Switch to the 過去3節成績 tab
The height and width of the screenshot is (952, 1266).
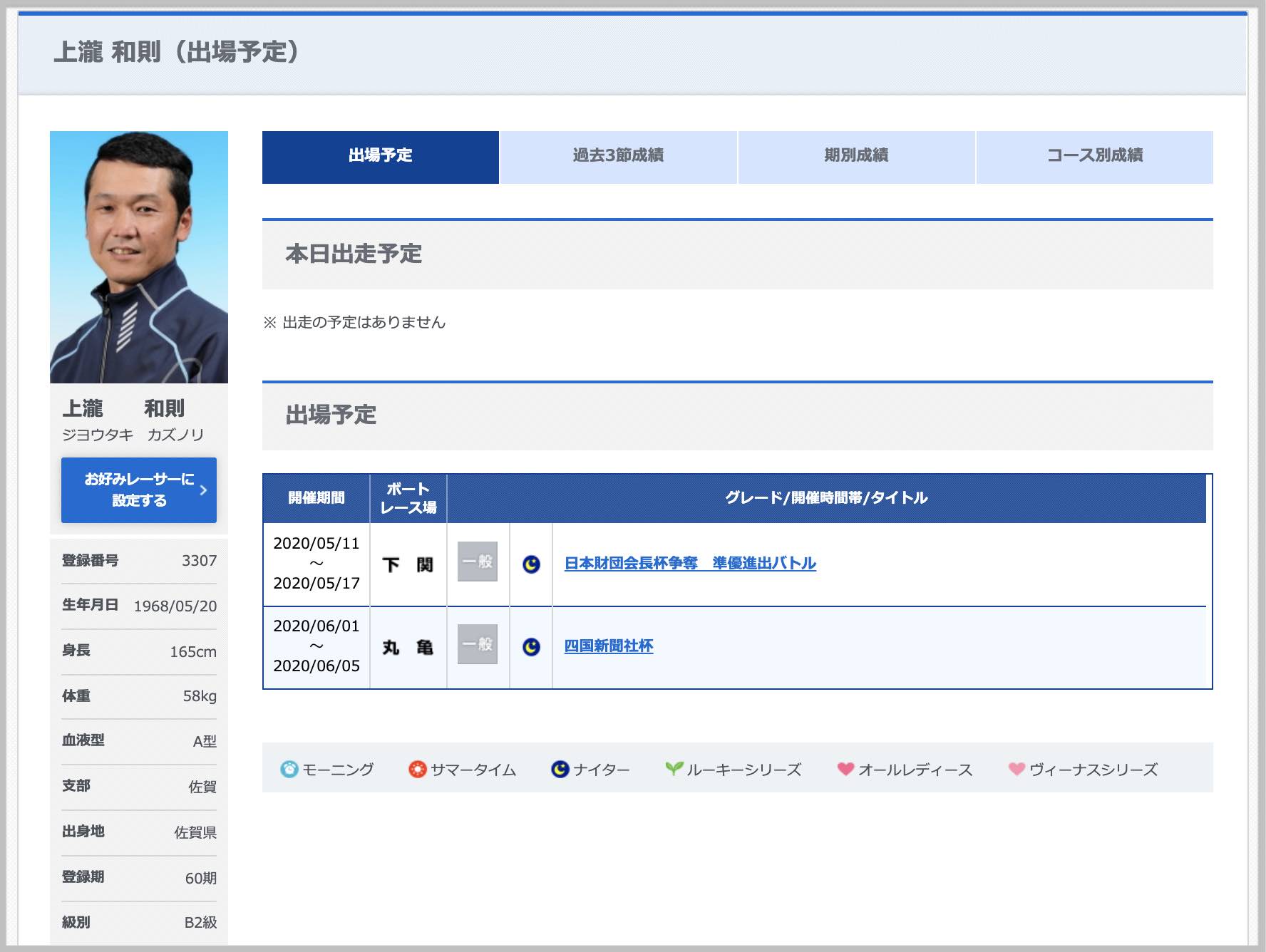pyautogui.click(x=617, y=157)
